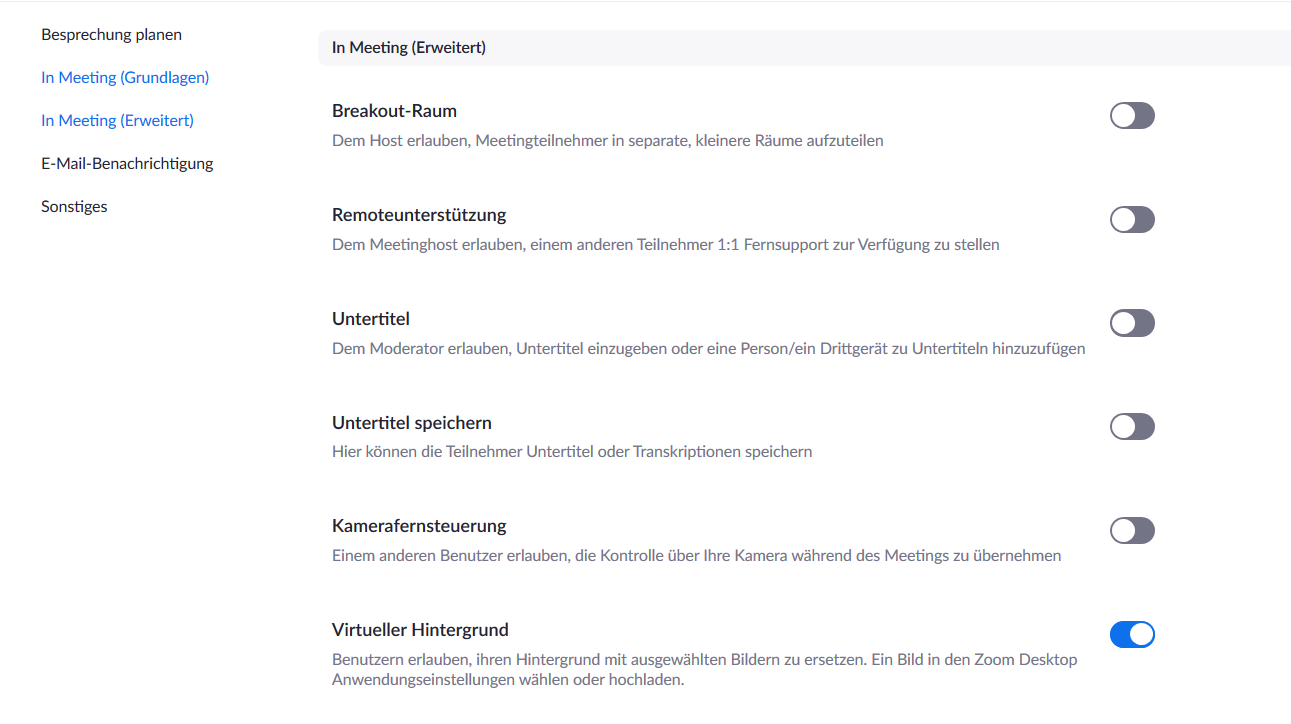Click the Breakout-Raum setting title
The height and width of the screenshot is (724, 1291).
tap(394, 111)
